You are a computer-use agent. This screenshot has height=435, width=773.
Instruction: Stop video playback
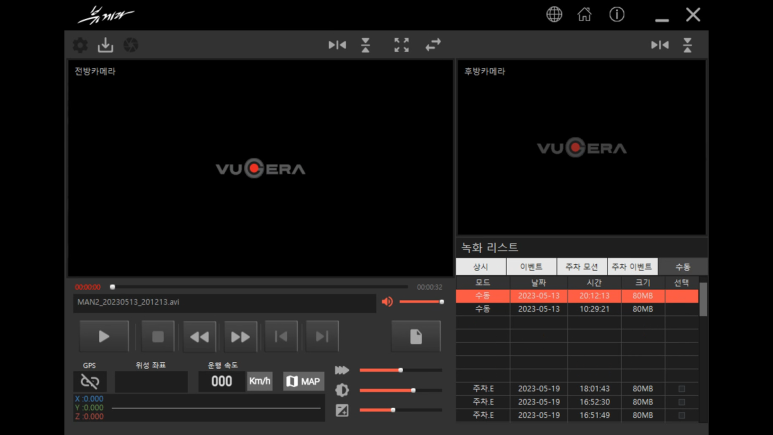click(x=158, y=336)
